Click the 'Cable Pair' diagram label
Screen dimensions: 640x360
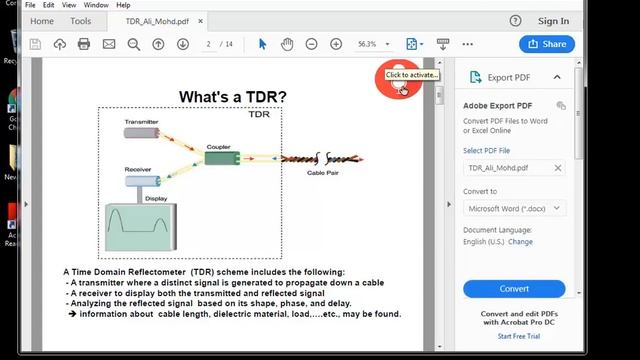coord(323,173)
